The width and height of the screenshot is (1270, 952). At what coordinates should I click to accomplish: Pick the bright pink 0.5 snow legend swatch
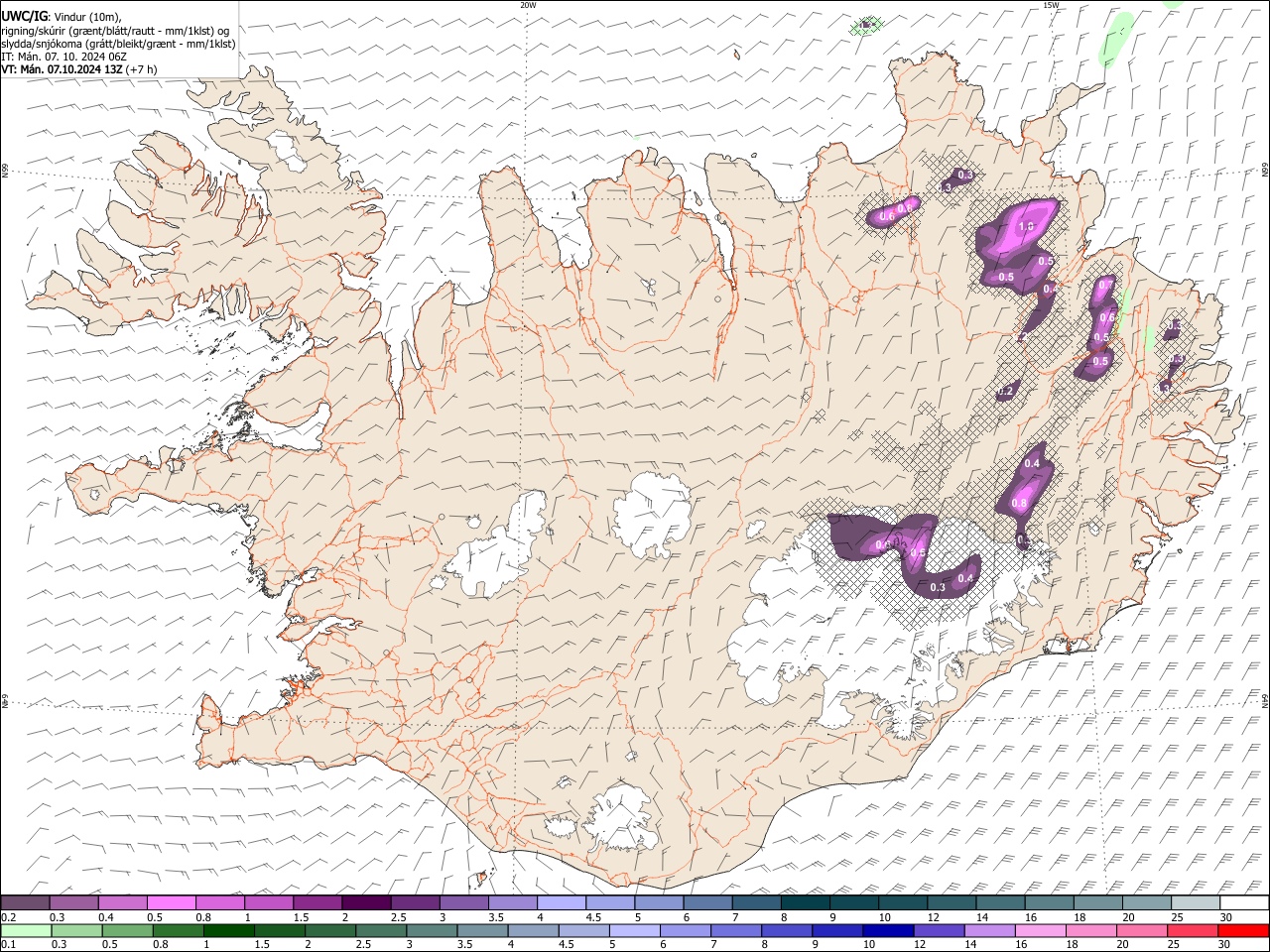(171, 903)
